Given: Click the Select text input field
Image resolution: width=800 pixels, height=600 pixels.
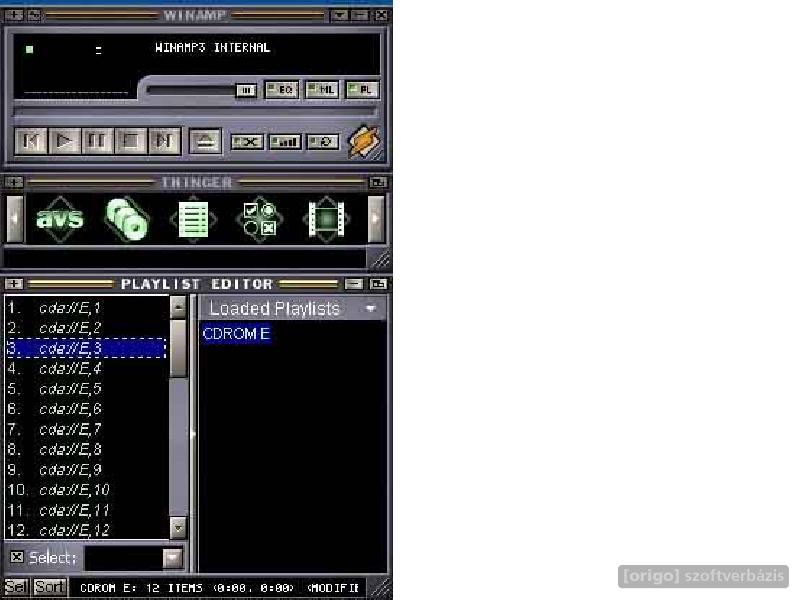Looking at the screenshot, I should tap(123, 558).
